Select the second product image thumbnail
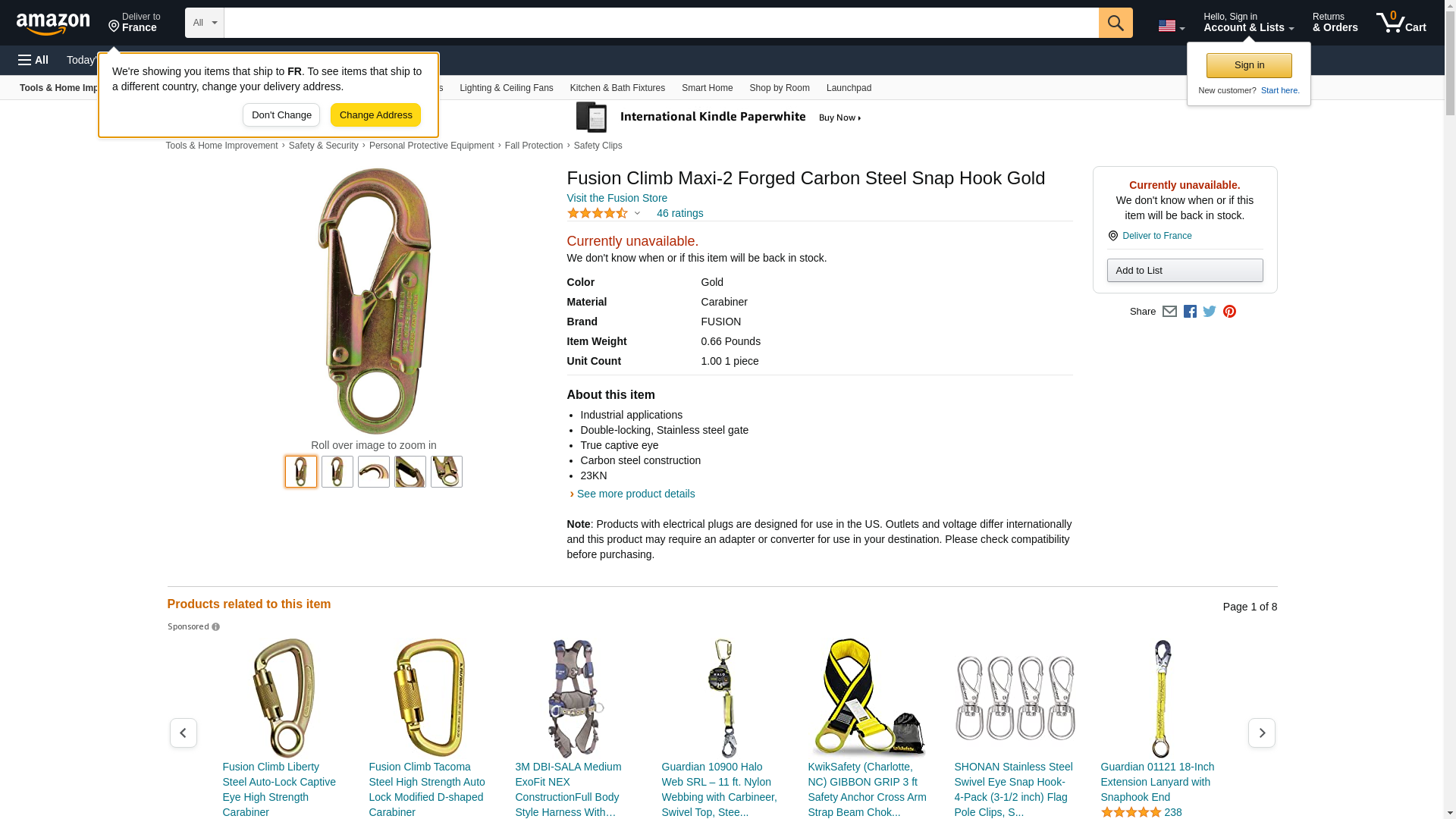1456x819 pixels. point(337,472)
